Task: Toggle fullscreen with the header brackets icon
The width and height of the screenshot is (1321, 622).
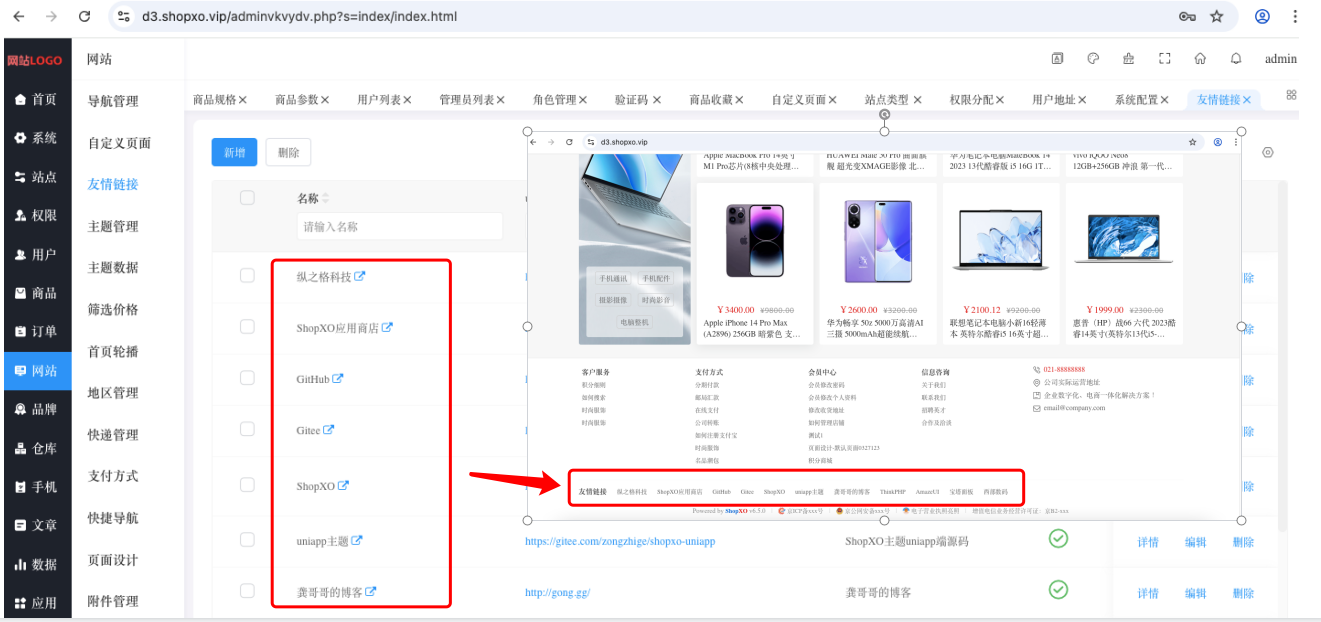Action: pos(1164,59)
